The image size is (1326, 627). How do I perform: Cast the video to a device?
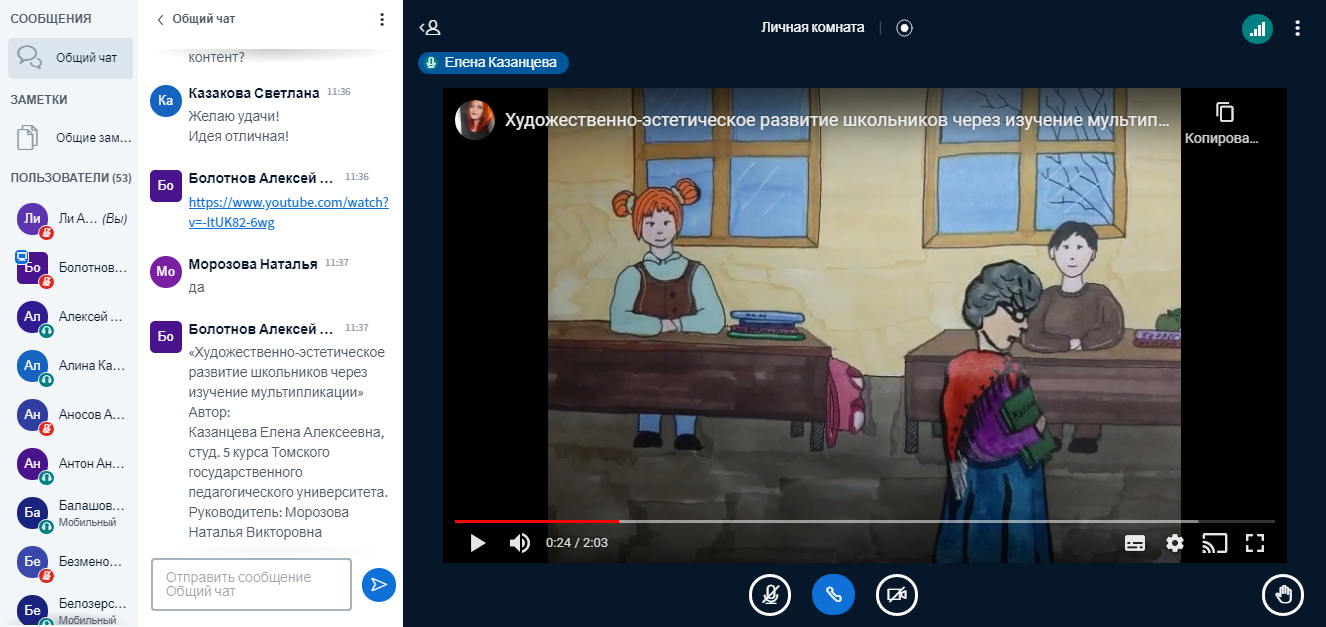(1214, 543)
